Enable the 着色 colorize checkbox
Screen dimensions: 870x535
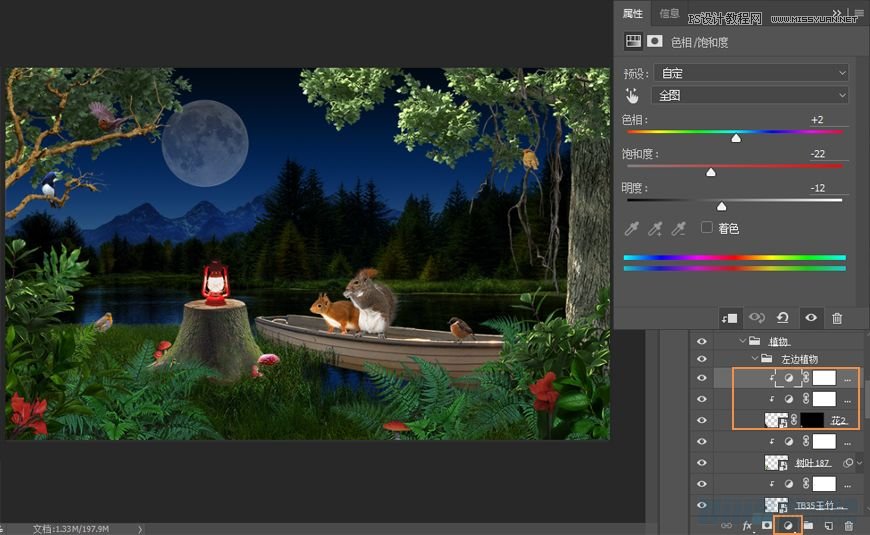pyautogui.click(x=707, y=228)
